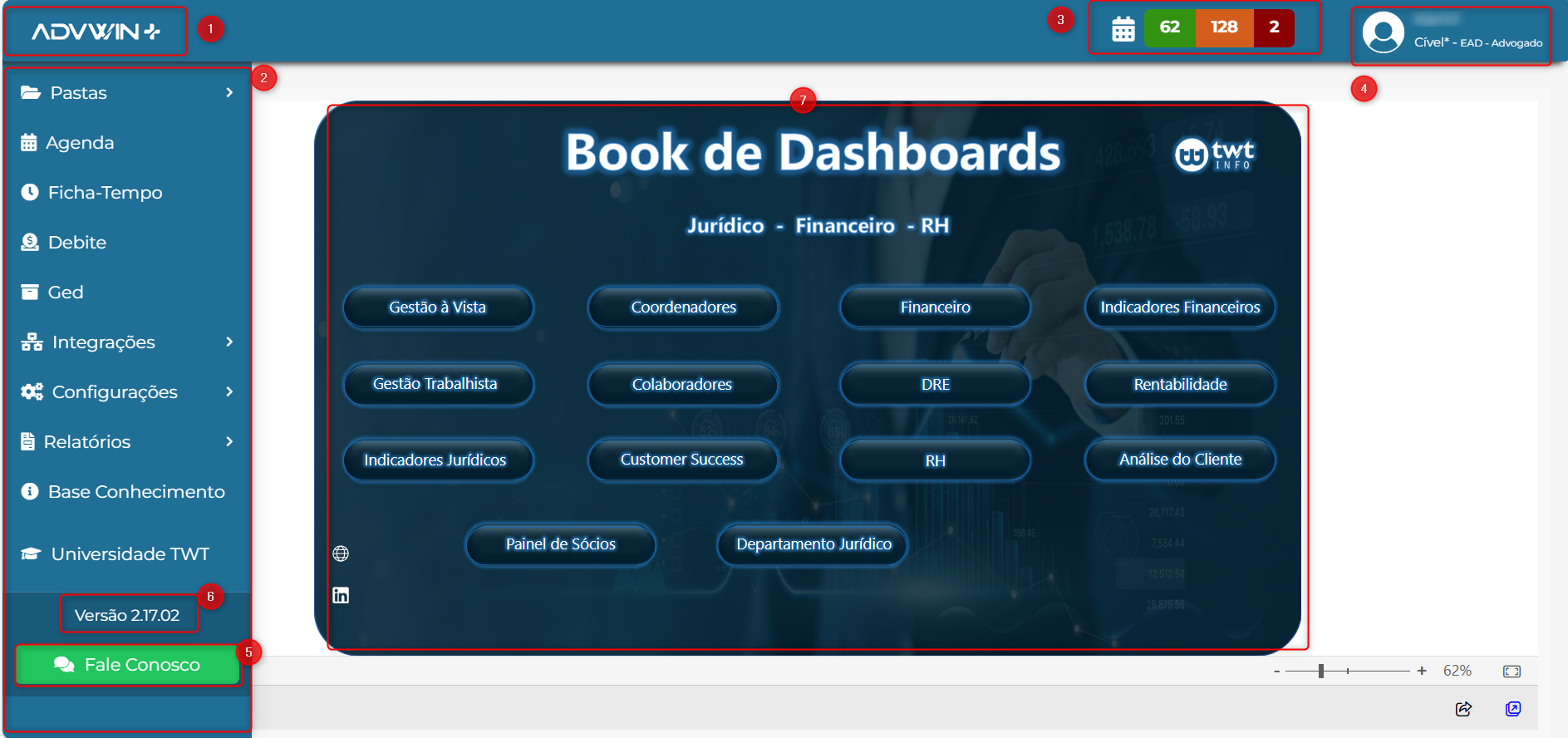Expand the Relatórios submenu chevron
Image resolution: width=1568 pixels, height=738 pixels.
[229, 441]
